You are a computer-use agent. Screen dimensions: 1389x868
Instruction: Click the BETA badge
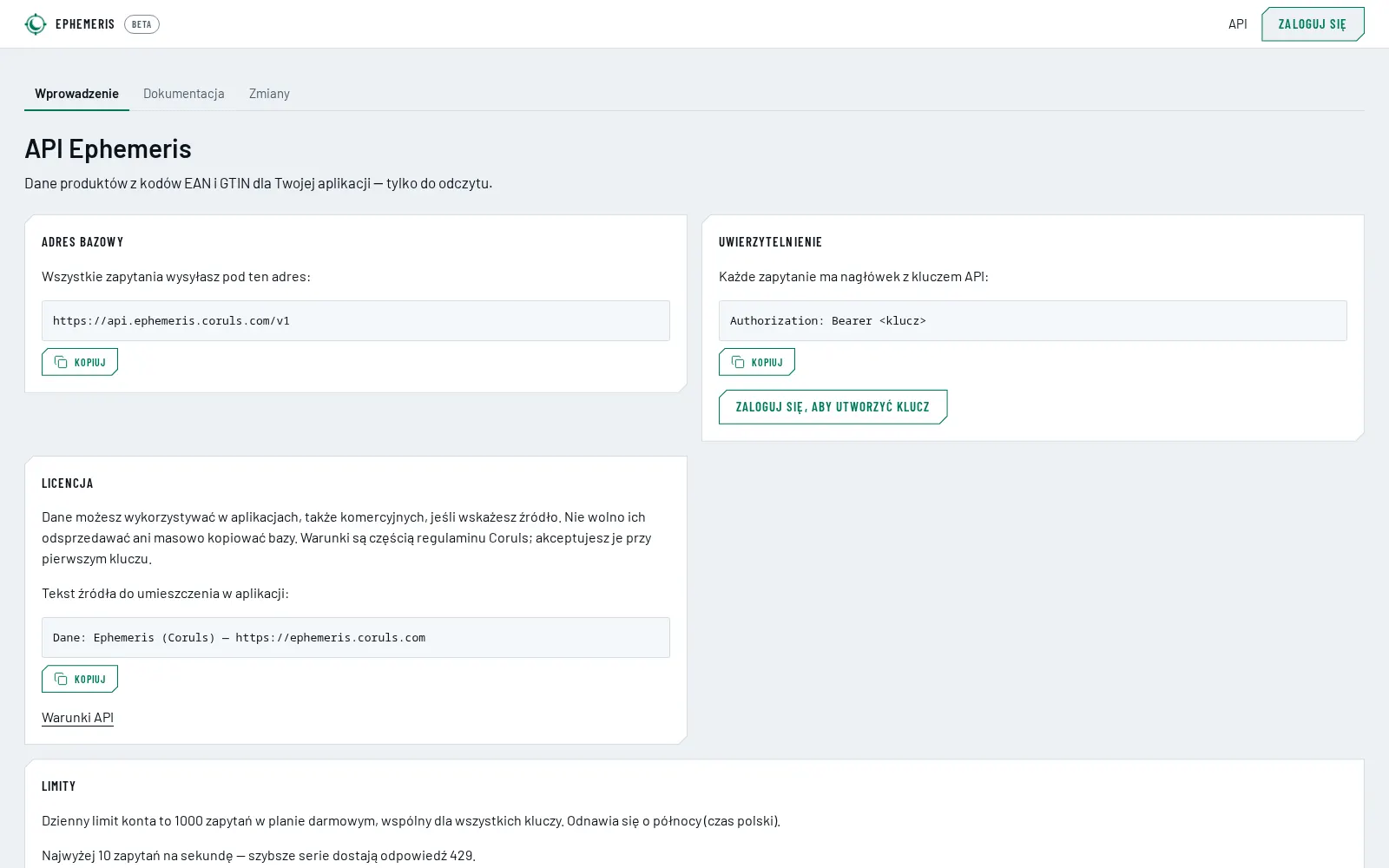coord(142,24)
